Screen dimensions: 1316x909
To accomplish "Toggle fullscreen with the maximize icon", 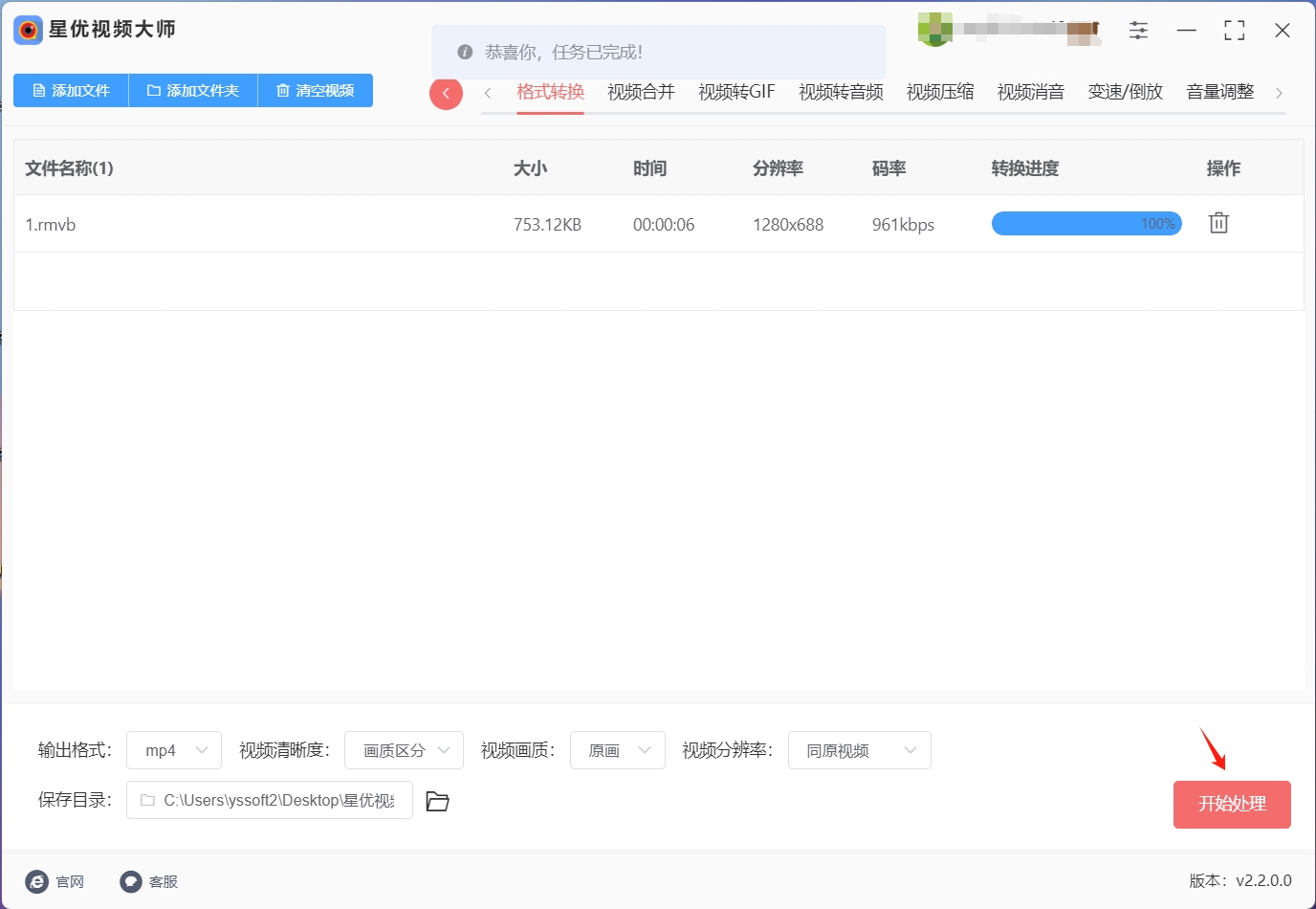I will click(1235, 31).
